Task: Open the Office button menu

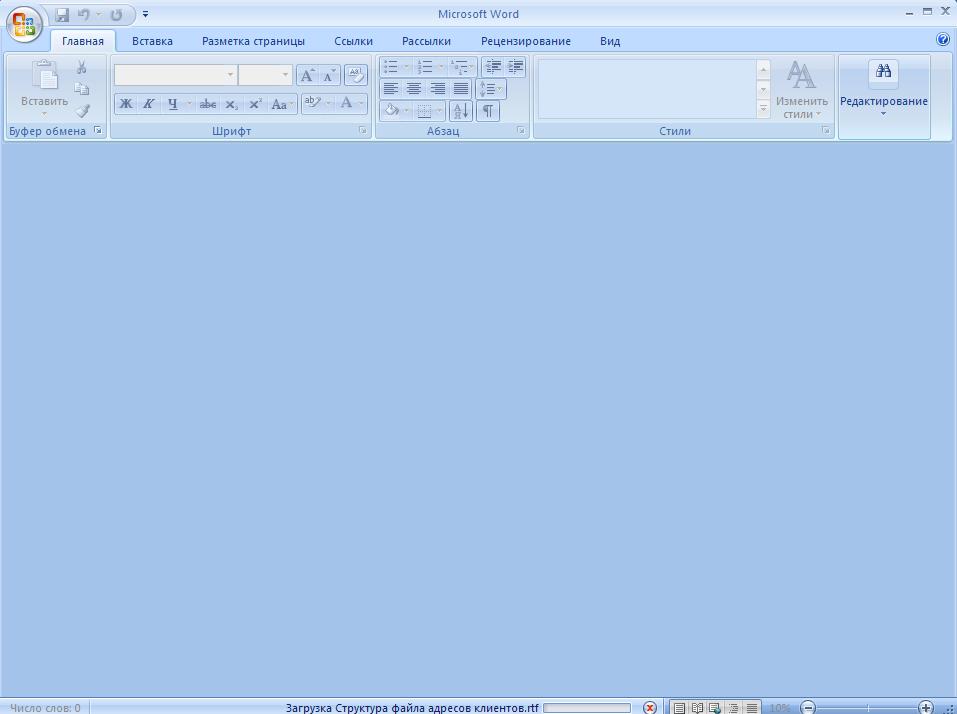Action: [x=24, y=24]
